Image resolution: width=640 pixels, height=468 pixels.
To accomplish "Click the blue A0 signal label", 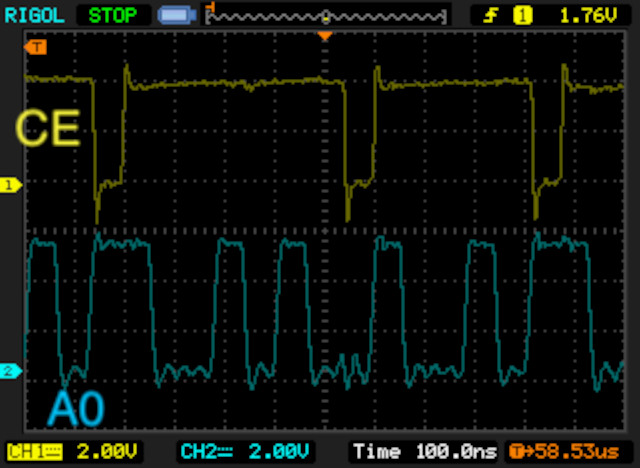I will [x=76, y=408].
